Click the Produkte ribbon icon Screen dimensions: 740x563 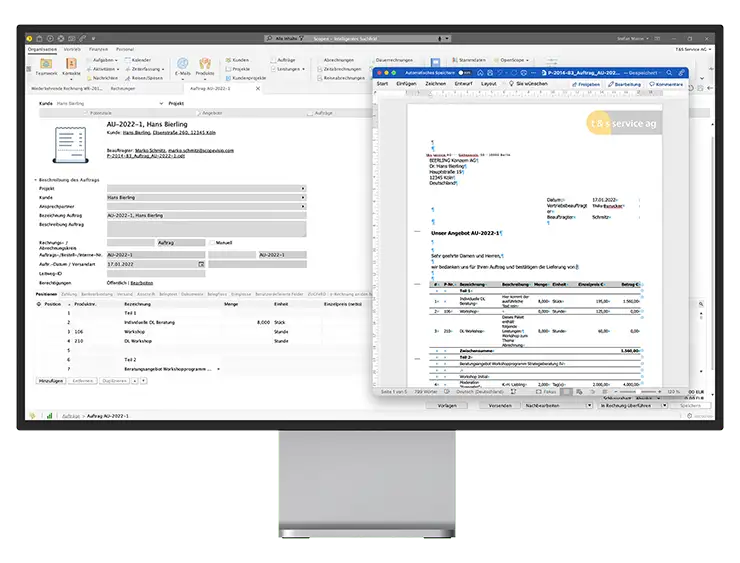tap(205, 64)
